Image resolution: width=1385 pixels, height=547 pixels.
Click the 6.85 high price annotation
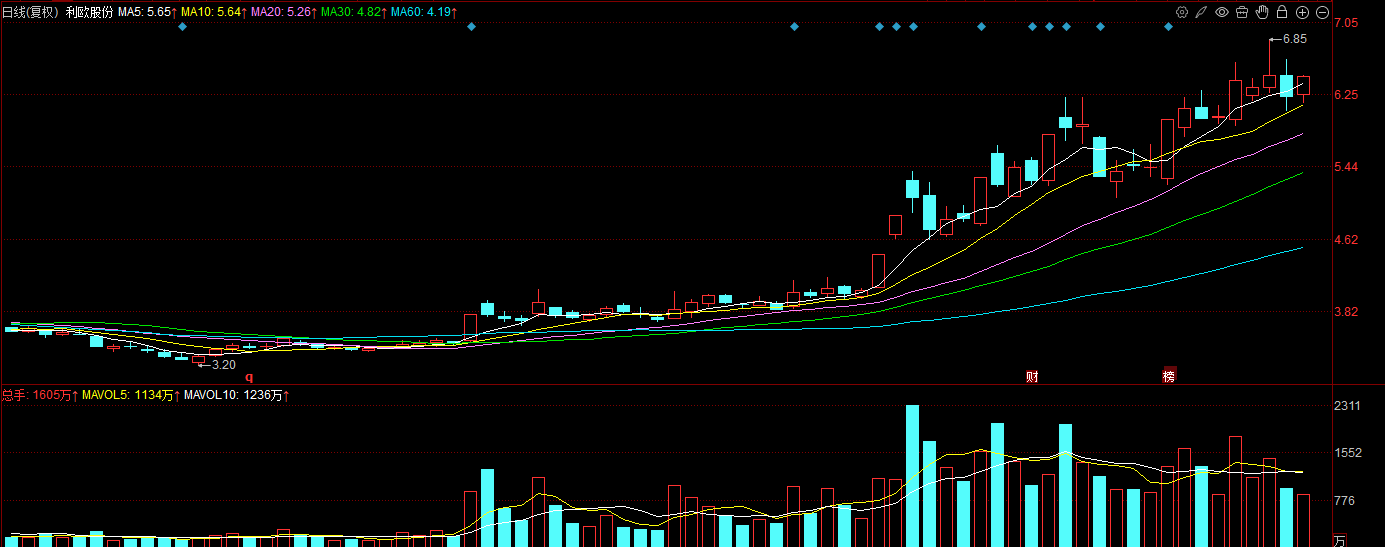click(1294, 39)
